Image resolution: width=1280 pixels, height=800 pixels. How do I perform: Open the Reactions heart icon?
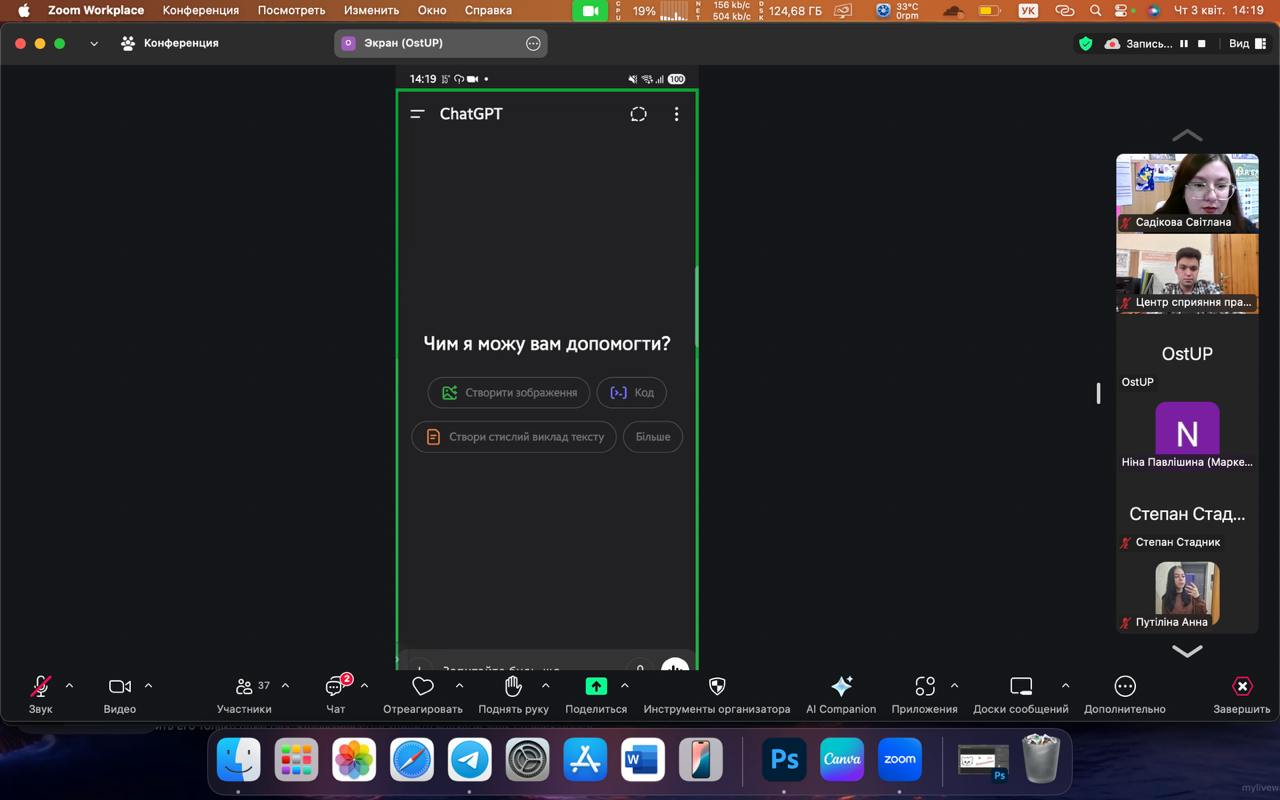[423, 687]
